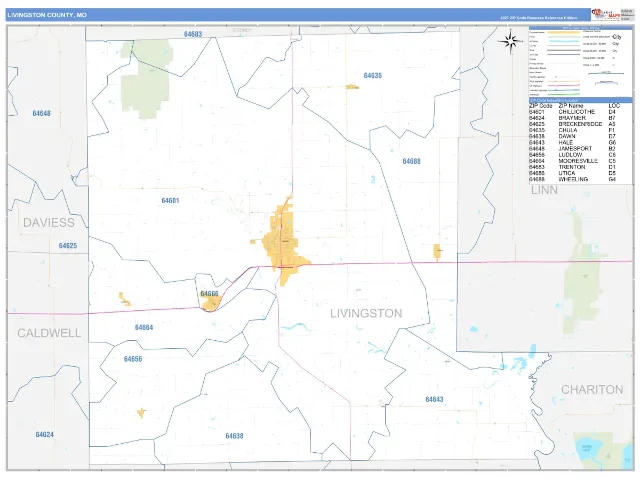Select ZIP label 64635 on the map
640x480 pixels.
(x=373, y=76)
